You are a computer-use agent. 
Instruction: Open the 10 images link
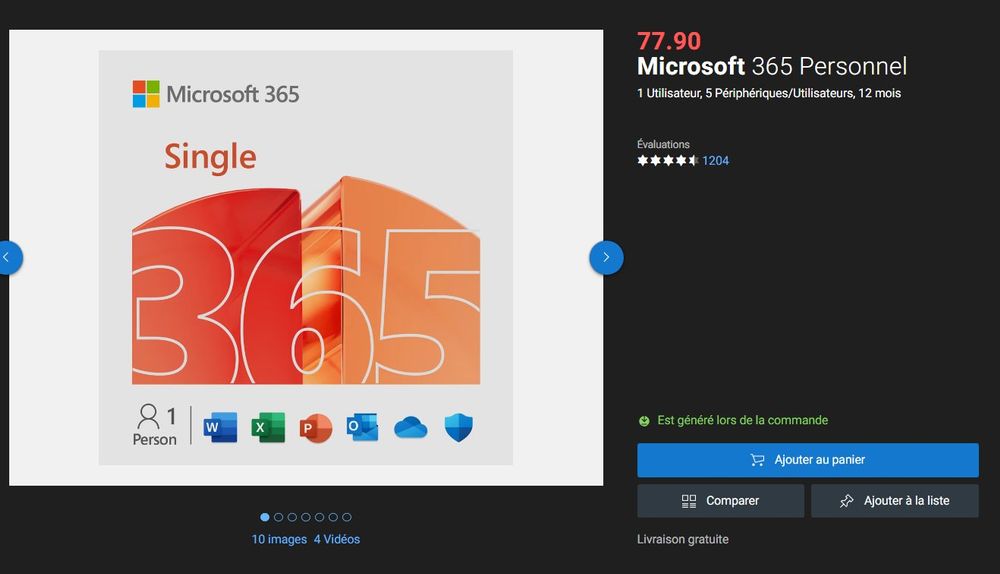click(279, 539)
